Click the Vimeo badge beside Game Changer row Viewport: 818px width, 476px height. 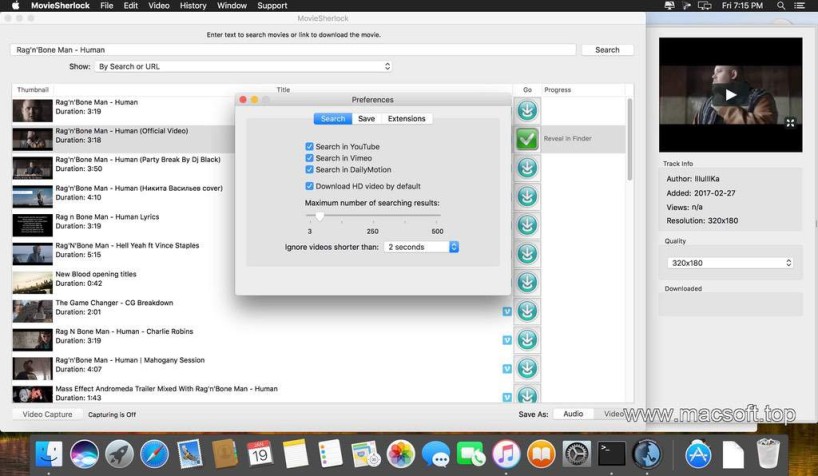[507, 311]
